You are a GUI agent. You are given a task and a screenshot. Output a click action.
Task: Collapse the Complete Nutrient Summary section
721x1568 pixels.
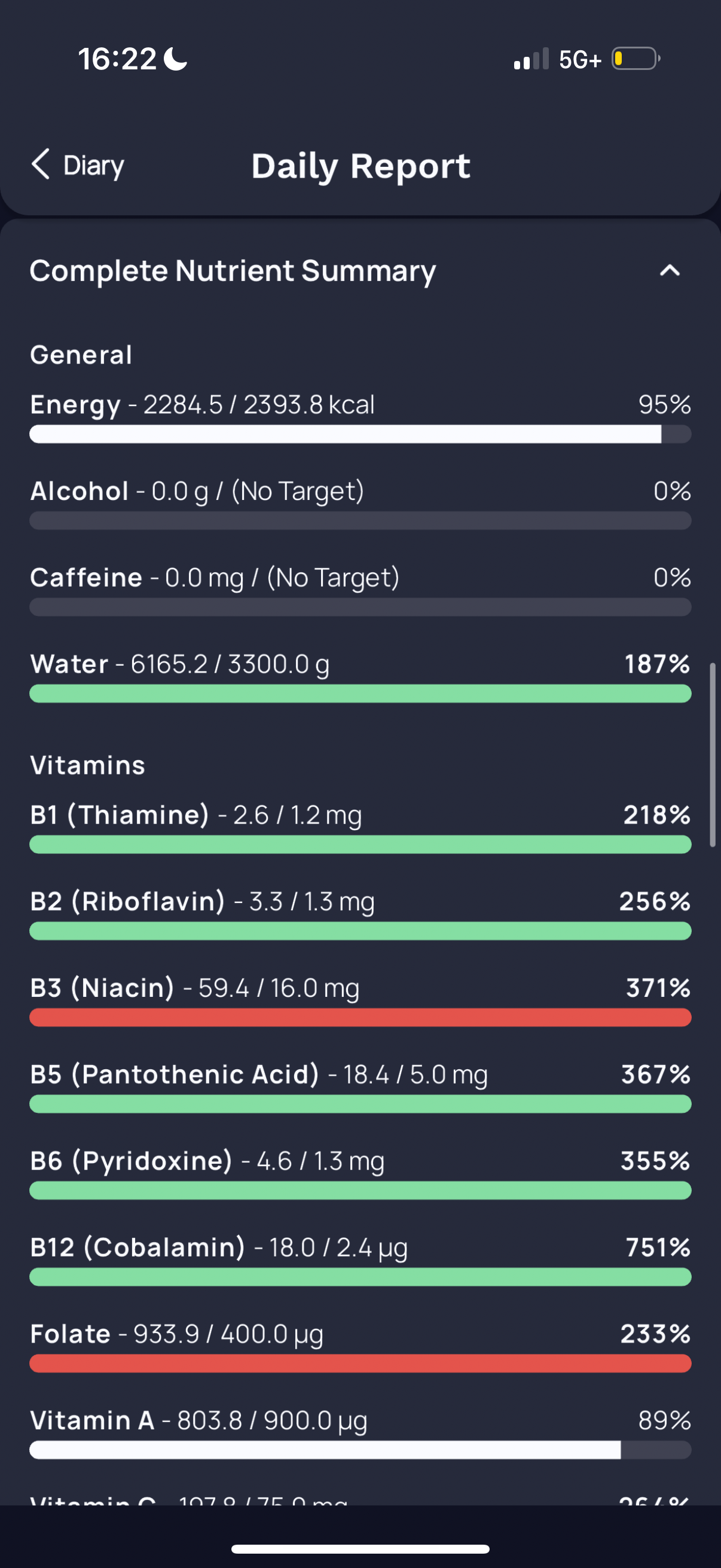(669, 270)
